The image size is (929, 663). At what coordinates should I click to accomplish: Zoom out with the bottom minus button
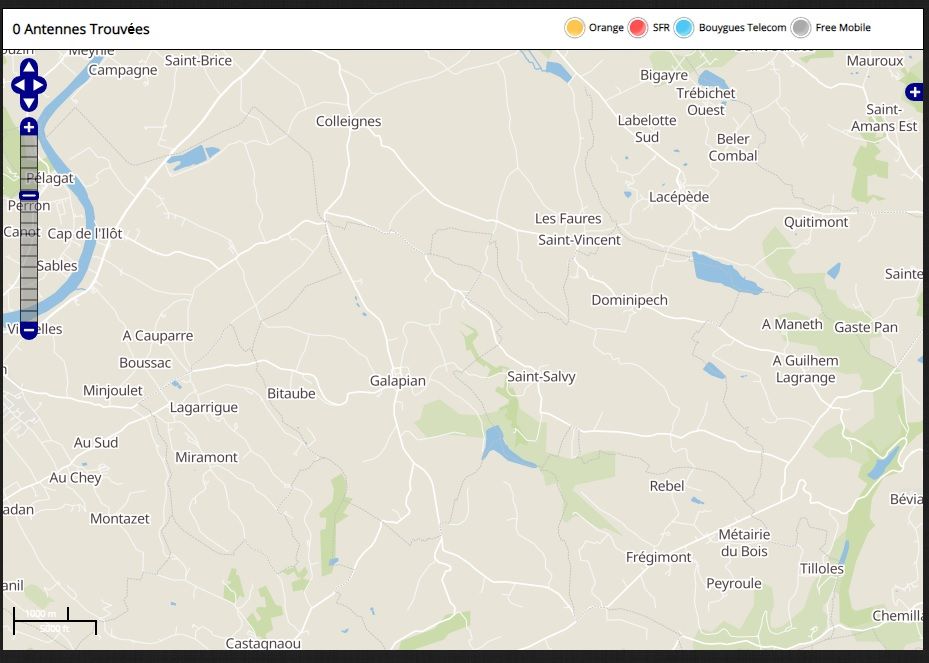tap(29, 330)
